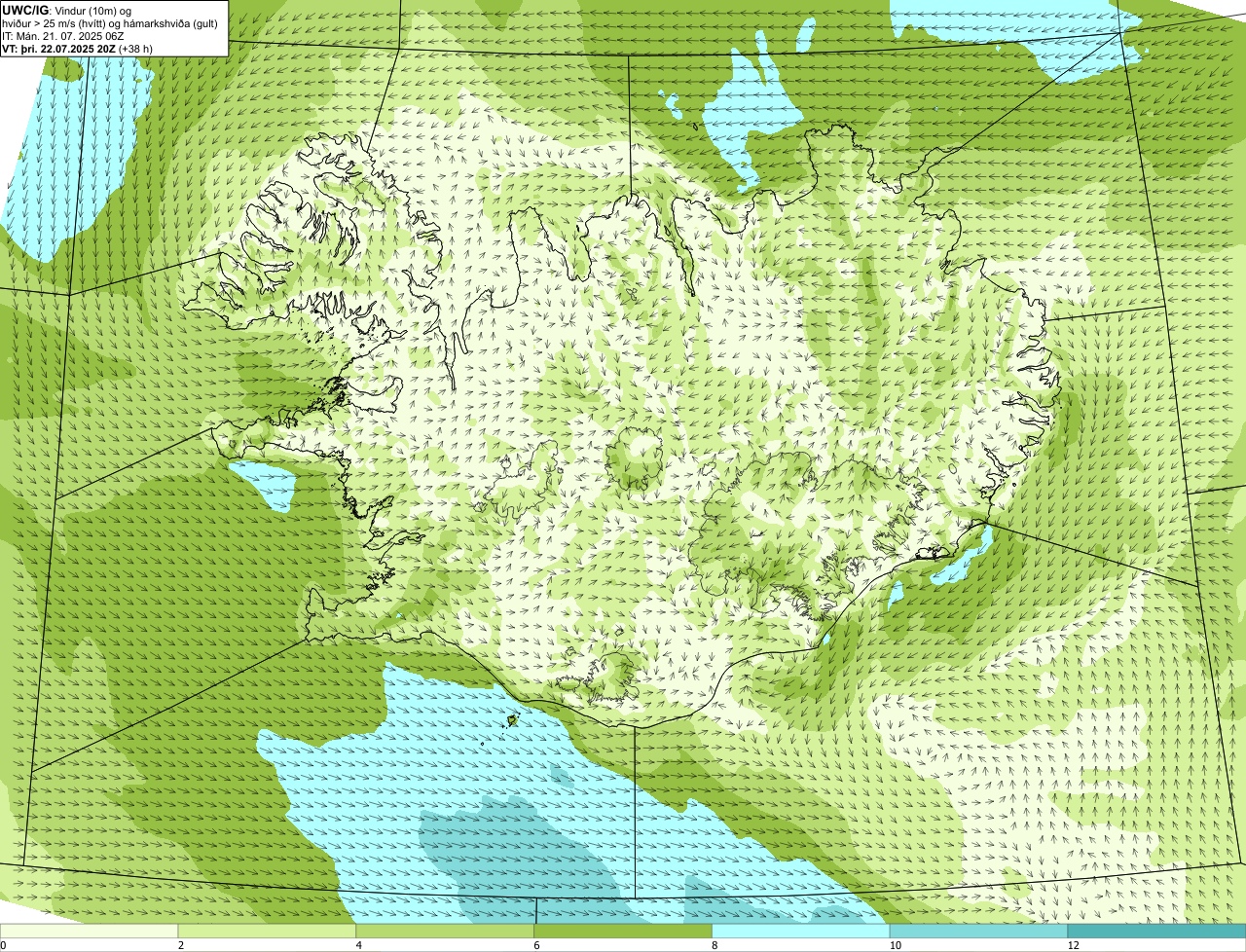Pick the teal legend segment above 12 m/s

pyautogui.click(x=1157, y=931)
